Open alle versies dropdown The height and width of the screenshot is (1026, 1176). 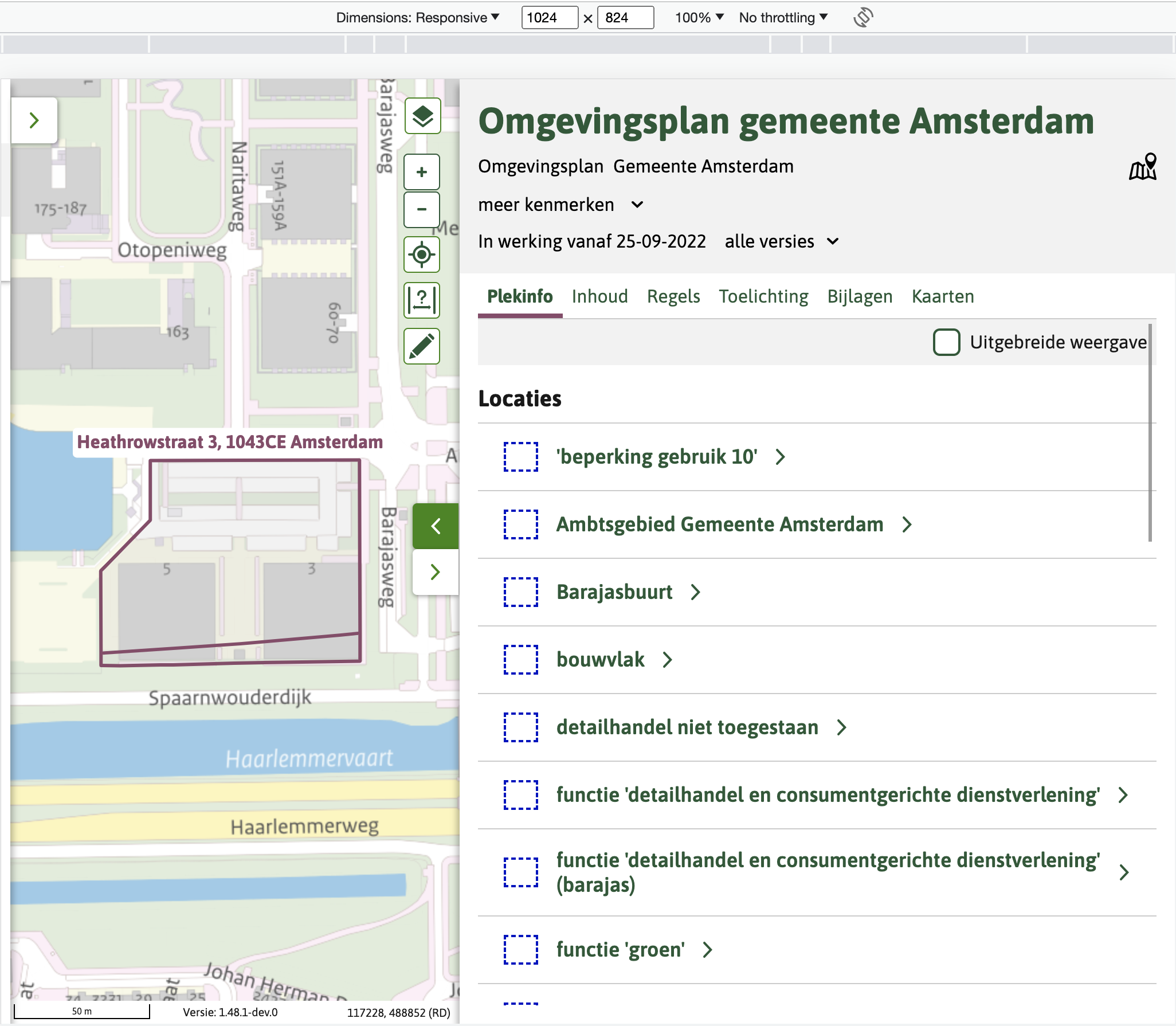pyautogui.click(x=782, y=241)
